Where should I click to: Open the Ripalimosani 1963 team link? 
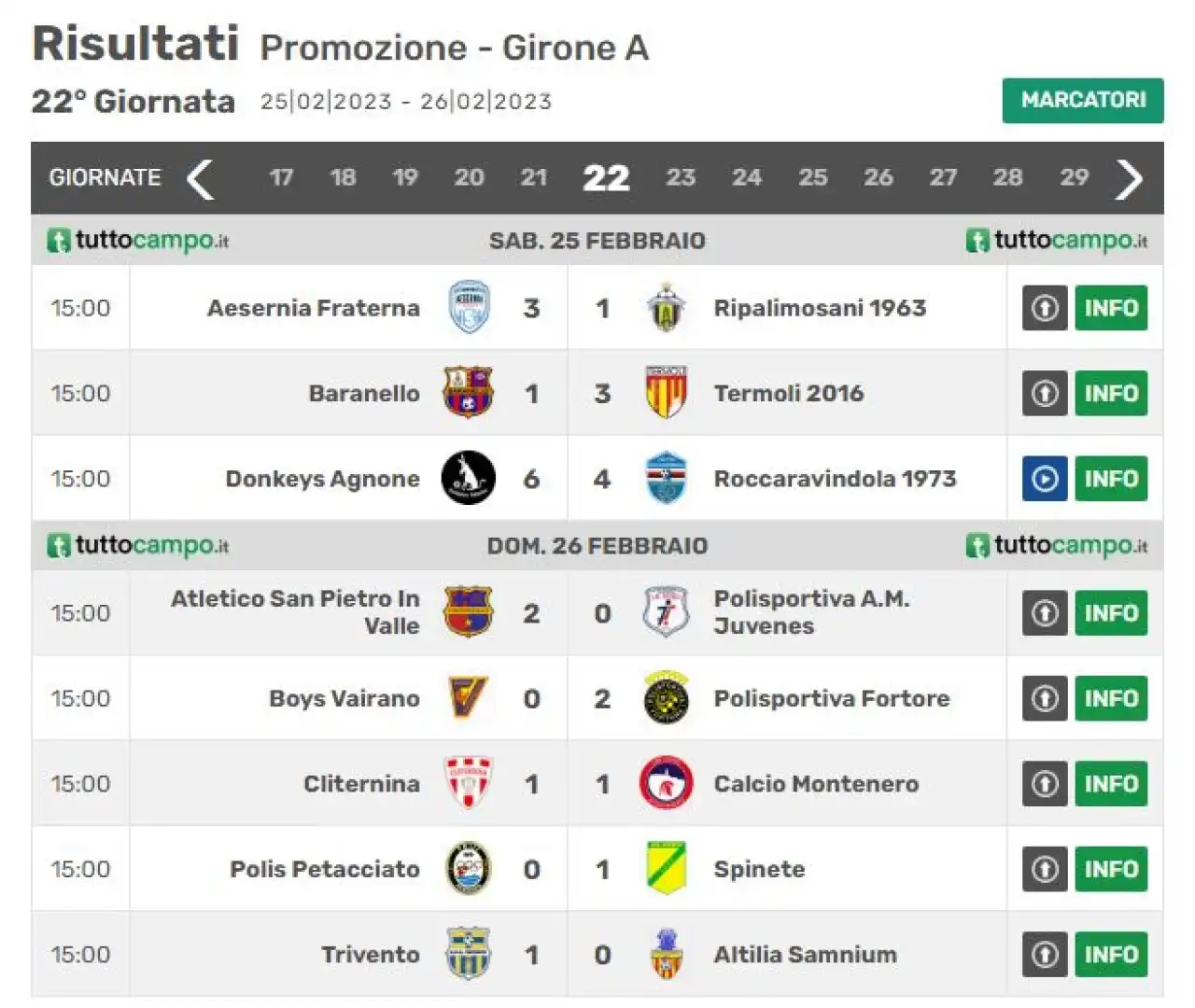pos(820,308)
